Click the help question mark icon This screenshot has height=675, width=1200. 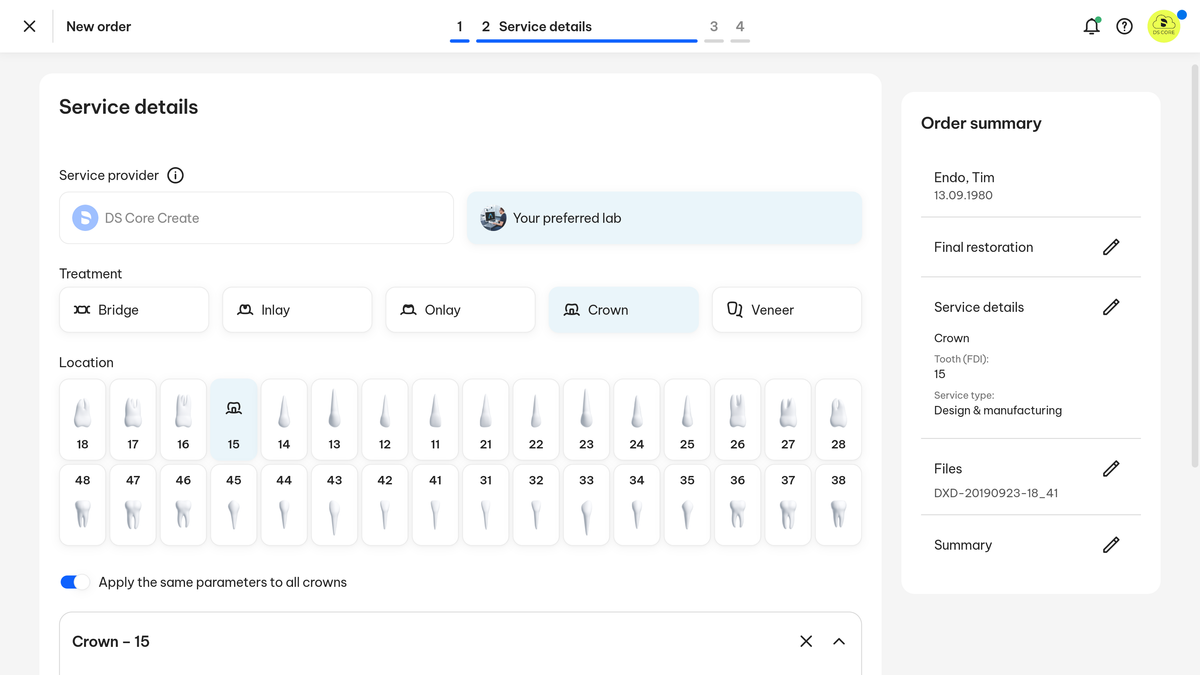(x=1124, y=27)
